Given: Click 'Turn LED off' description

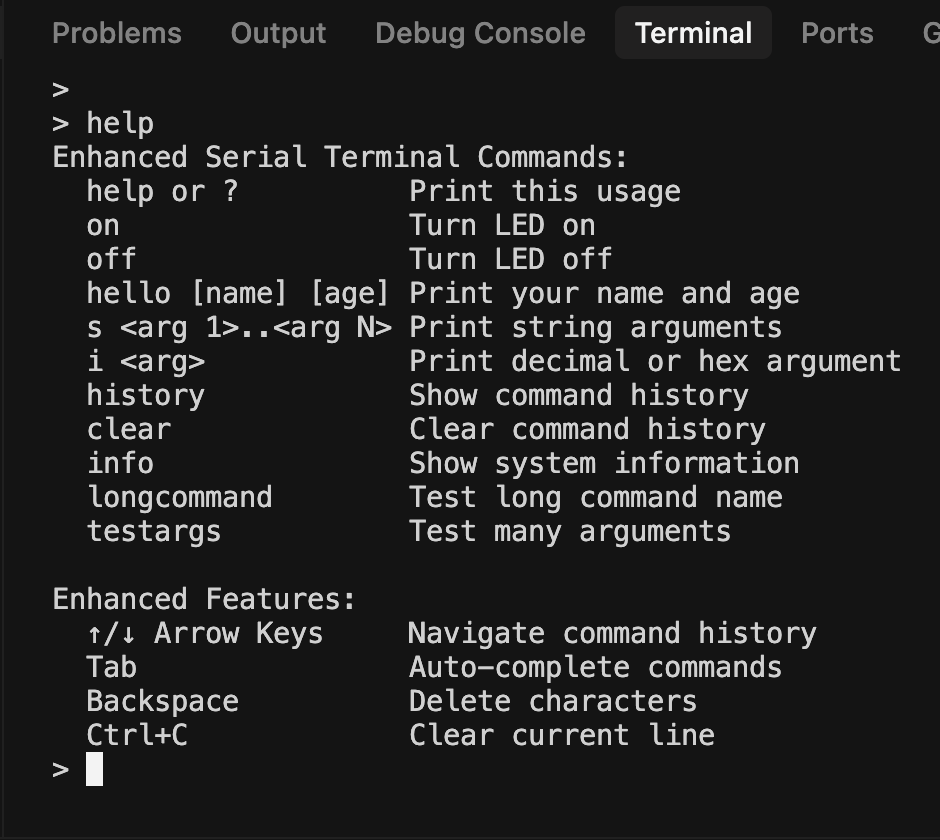Looking at the screenshot, I should (510, 259).
